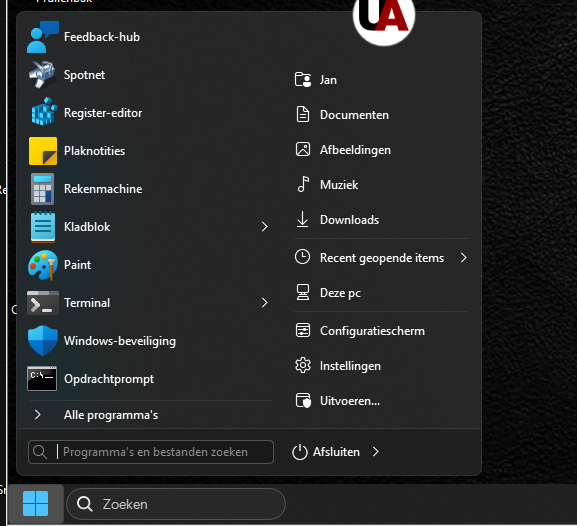Image resolution: width=577 pixels, height=526 pixels.
Task: Open the Feedback-hub app icon
Action: click(43, 37)
